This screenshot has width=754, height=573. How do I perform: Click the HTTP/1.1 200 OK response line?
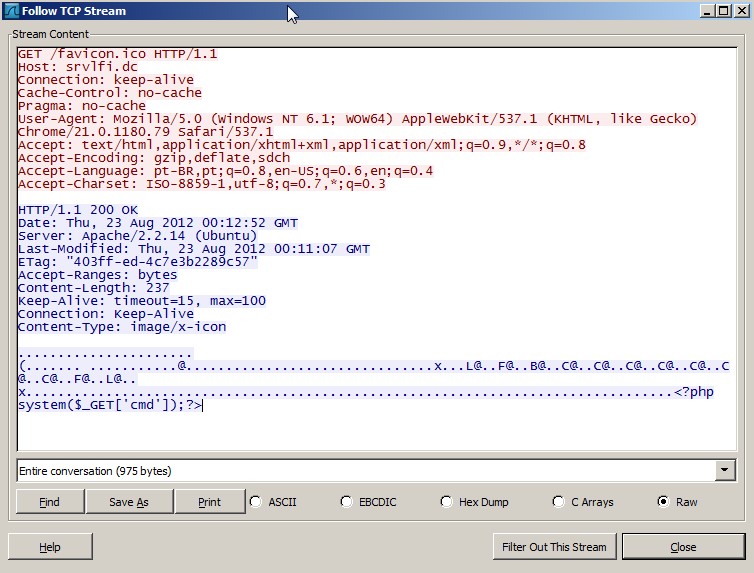[78, 210]
